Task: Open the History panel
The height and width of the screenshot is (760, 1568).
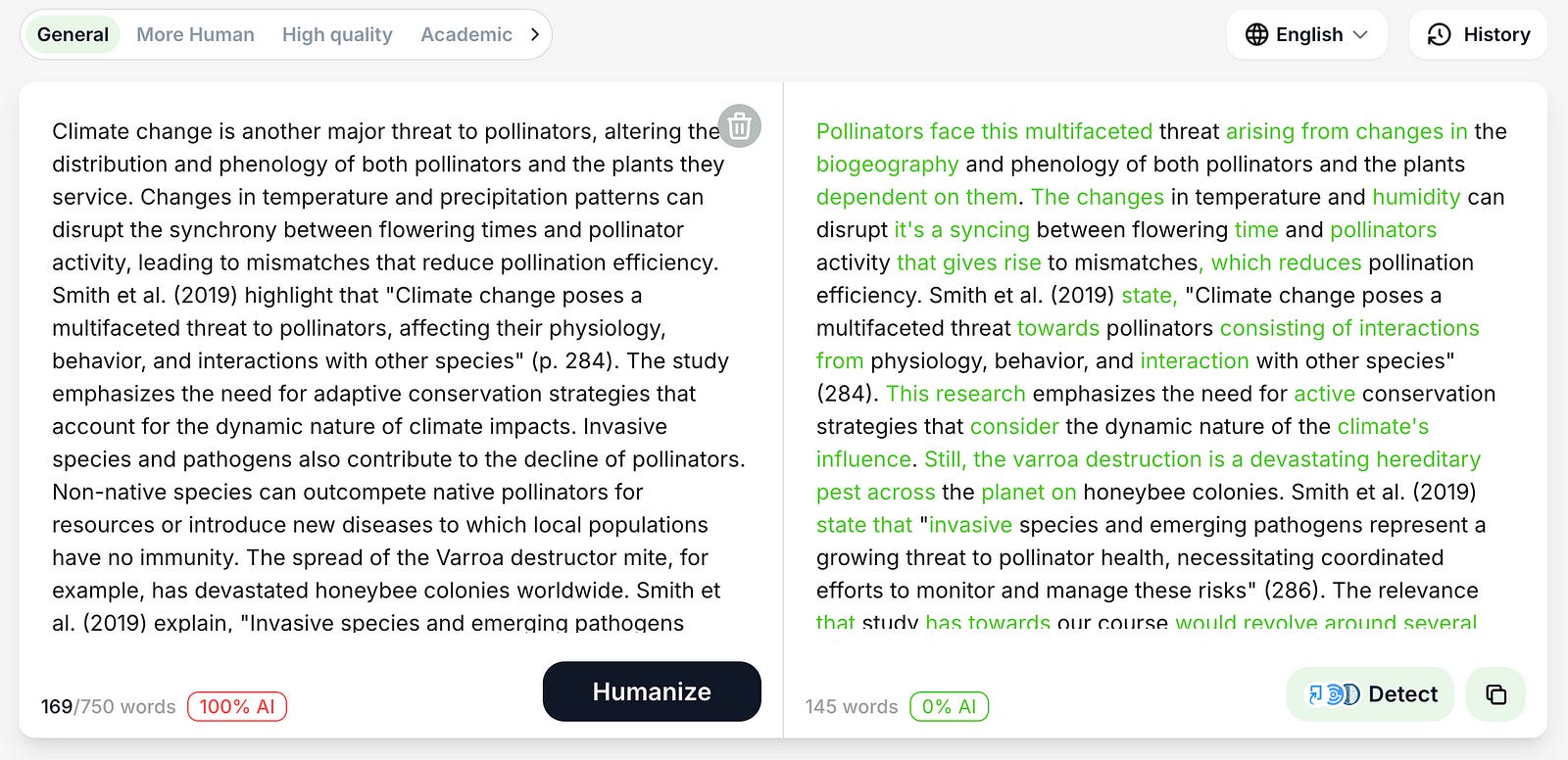Action: click(1478, 34)
